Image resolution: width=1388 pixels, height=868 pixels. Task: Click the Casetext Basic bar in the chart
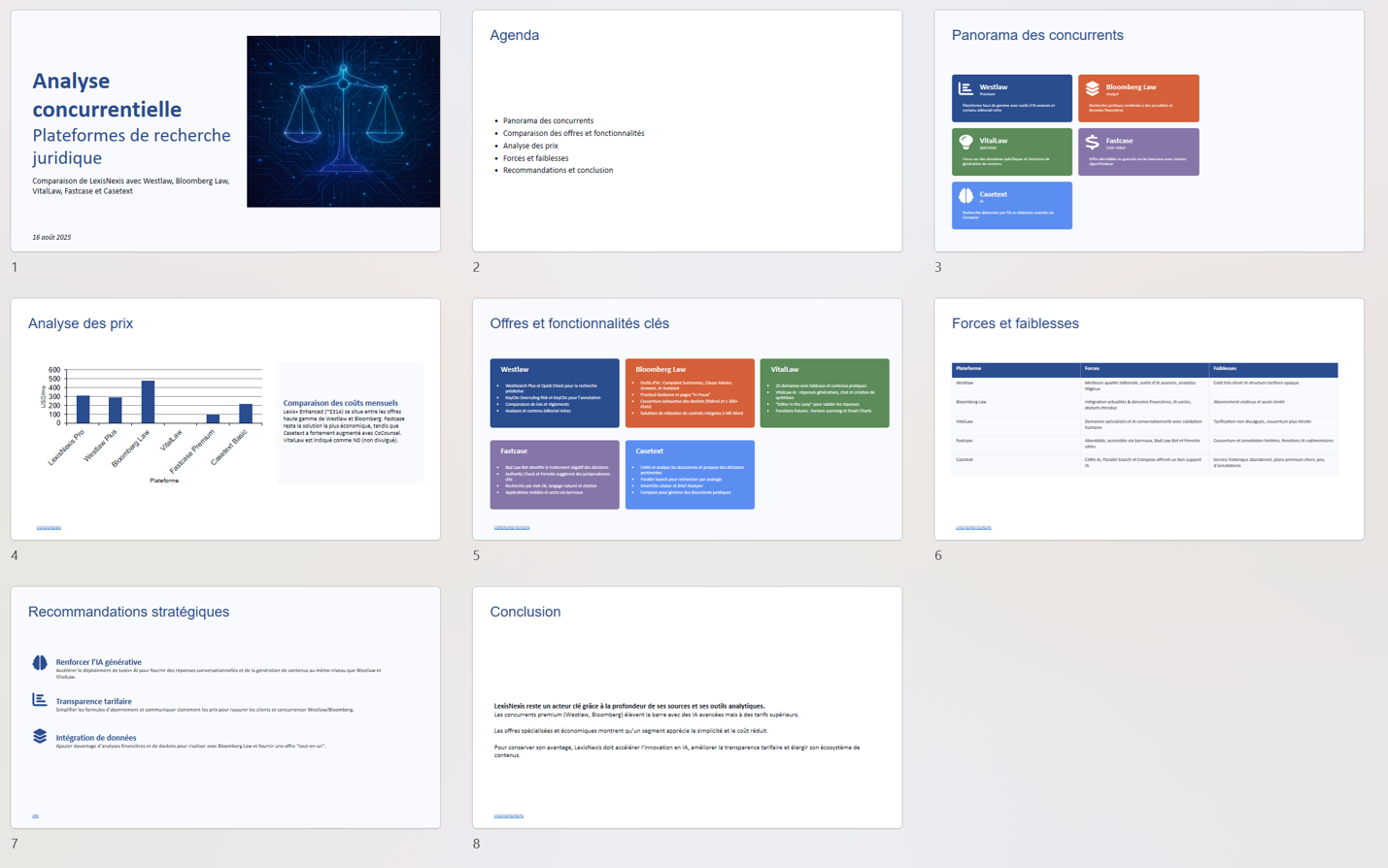[x=246, y=414]
